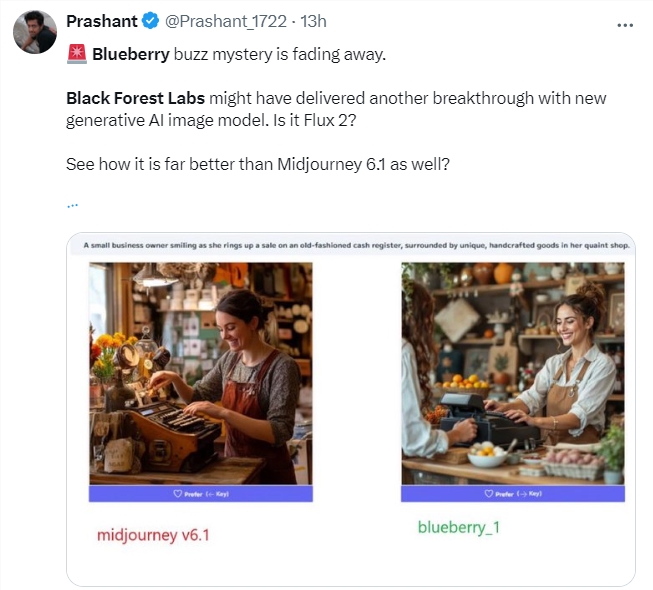Open the Midjourney shopkeeper image
The image size is (653, 590).
click(x=201, y=373)
